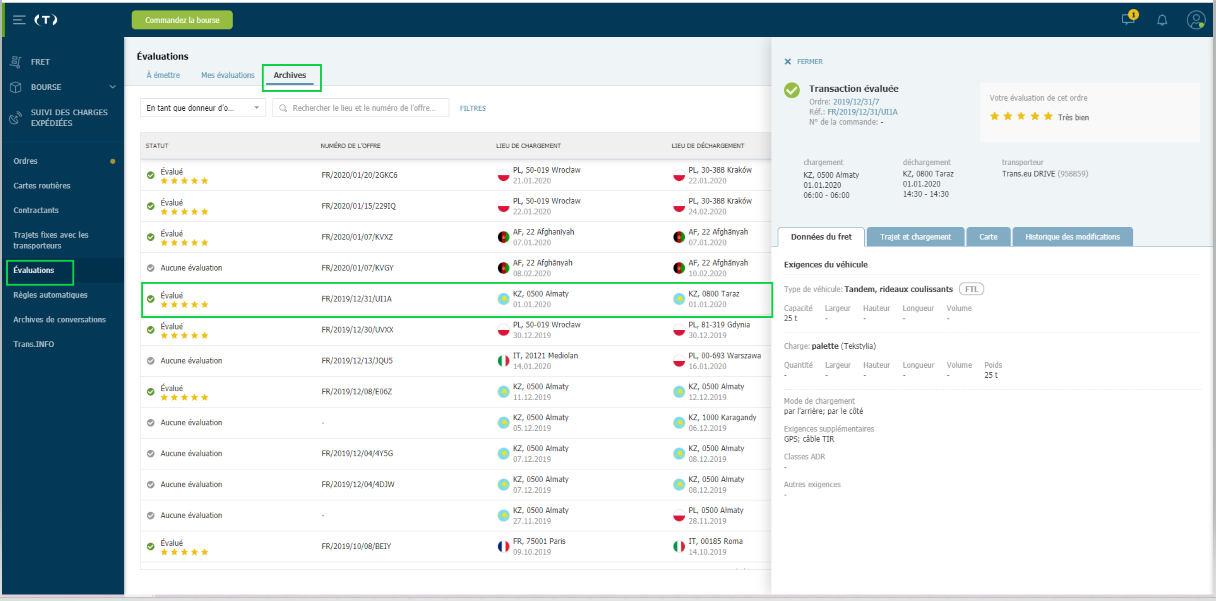Image resolution: width=1216 pixels, height=601 pixels.
Task: Click Italian flag beside 00185 Roma
Action: pos(679,546)
